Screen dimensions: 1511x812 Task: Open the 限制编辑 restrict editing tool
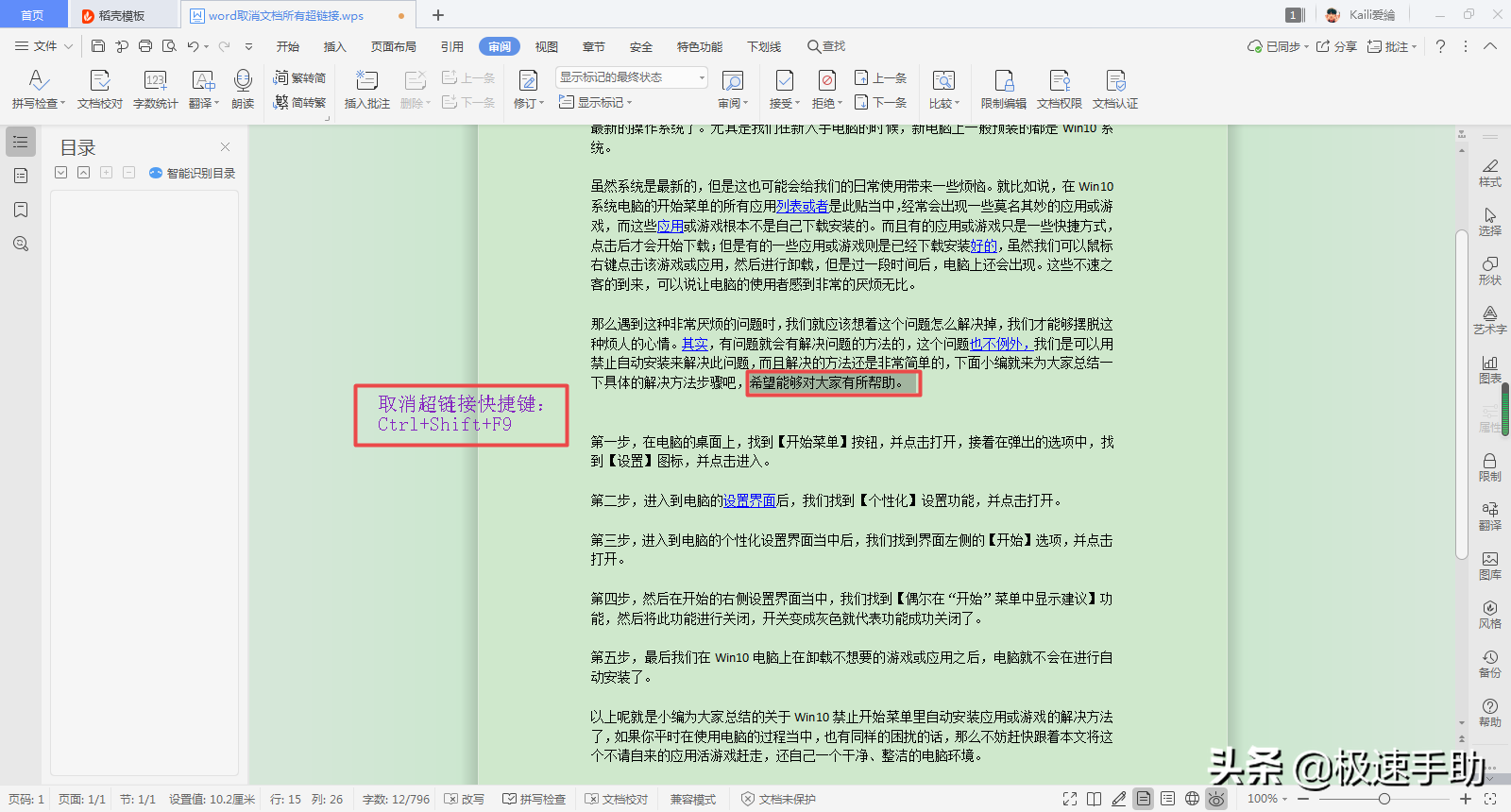pos(1003,89)
